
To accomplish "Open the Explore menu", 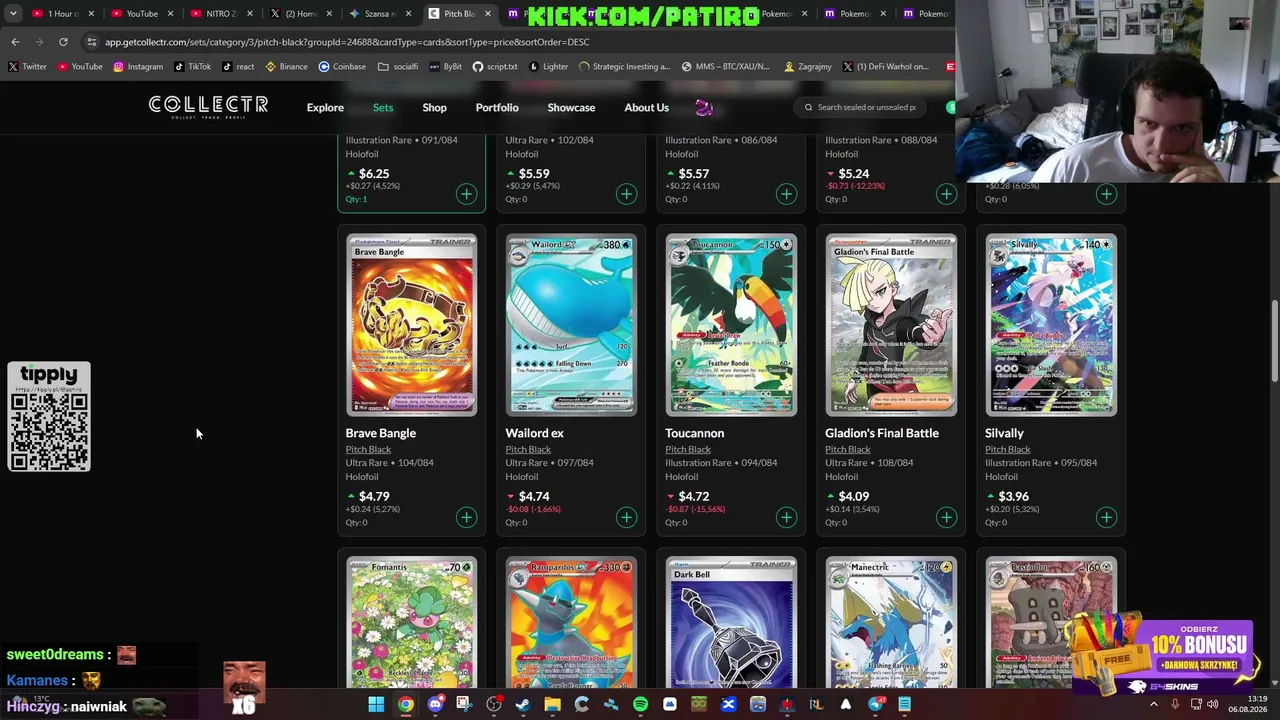I will [325, 107].
